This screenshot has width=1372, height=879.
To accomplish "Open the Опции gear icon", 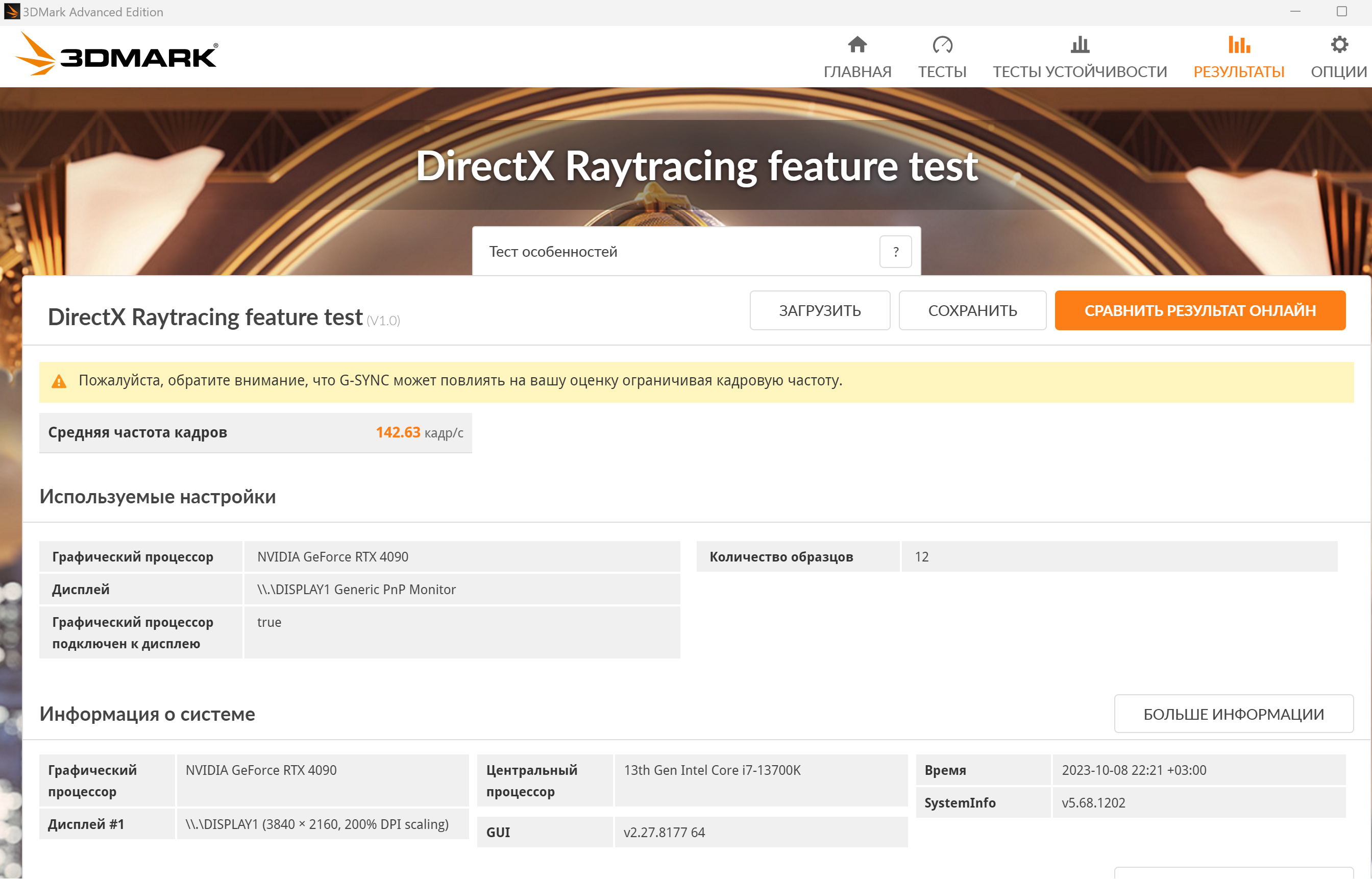I will [x=1339, y=44].
